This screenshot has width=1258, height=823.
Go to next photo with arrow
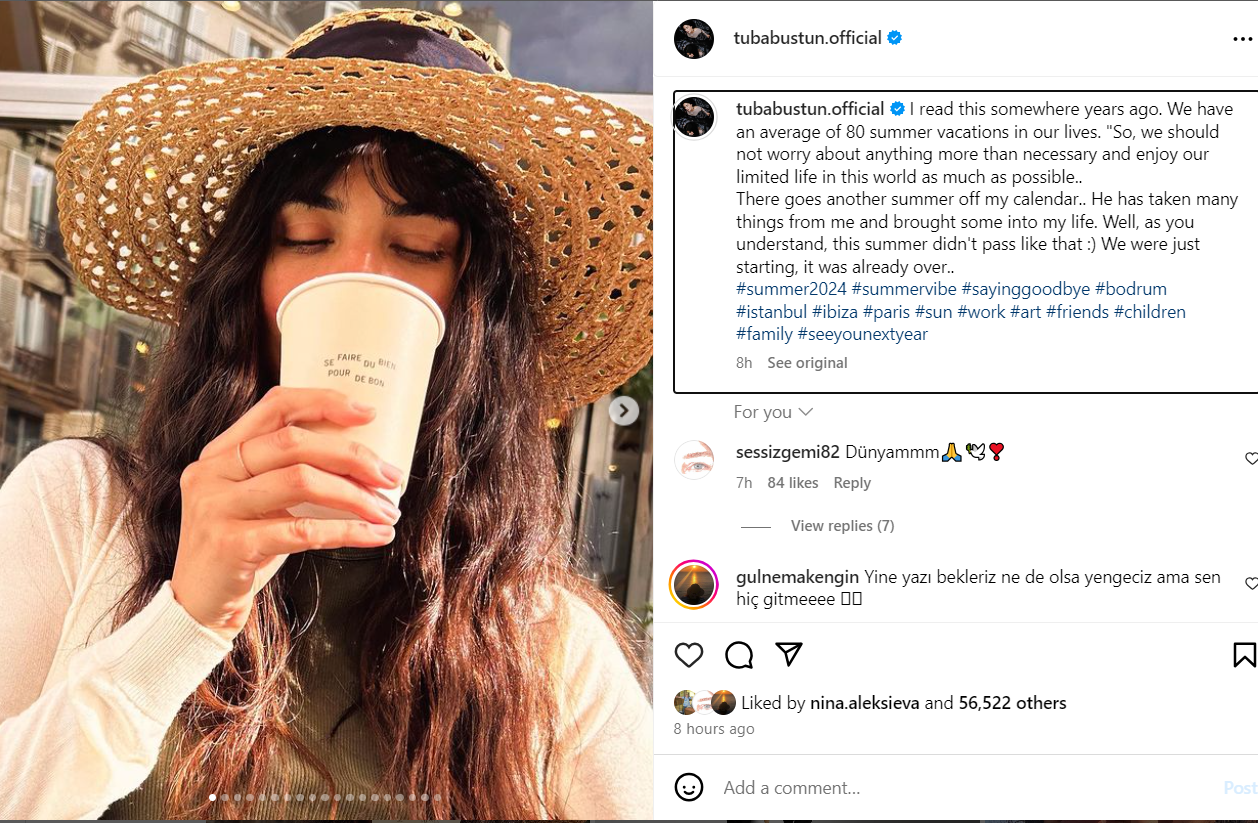click(x=624, y=410)
